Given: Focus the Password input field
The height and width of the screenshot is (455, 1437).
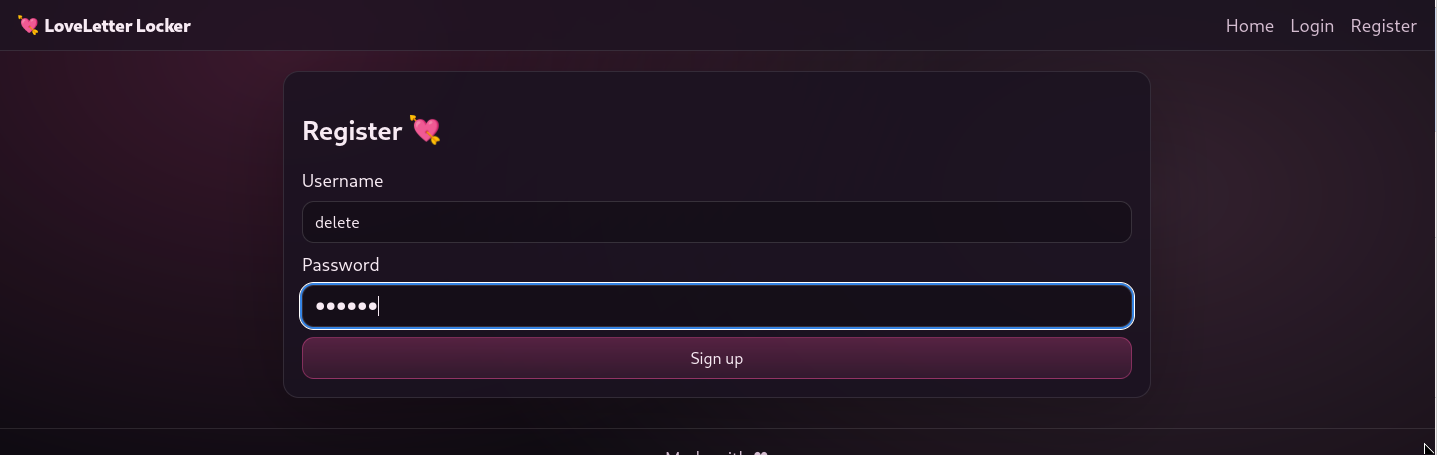Looking at the screenshot, I should [x=716, y=306].
